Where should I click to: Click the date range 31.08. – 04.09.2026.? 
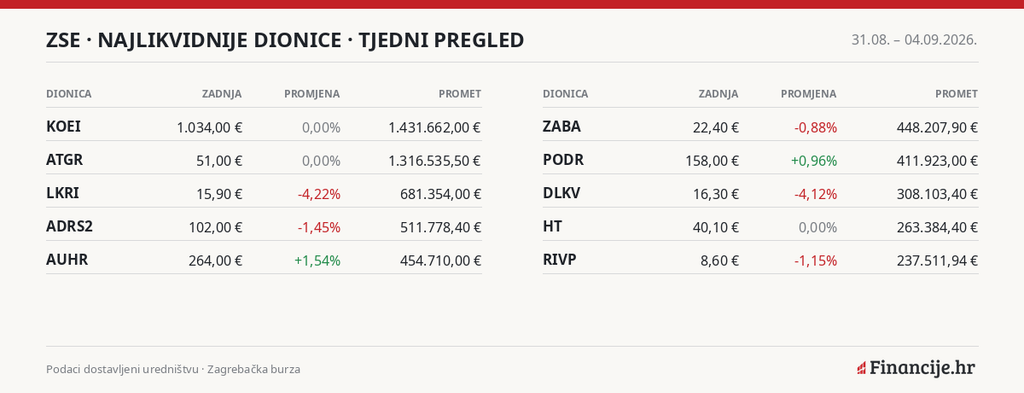point(914,40)
